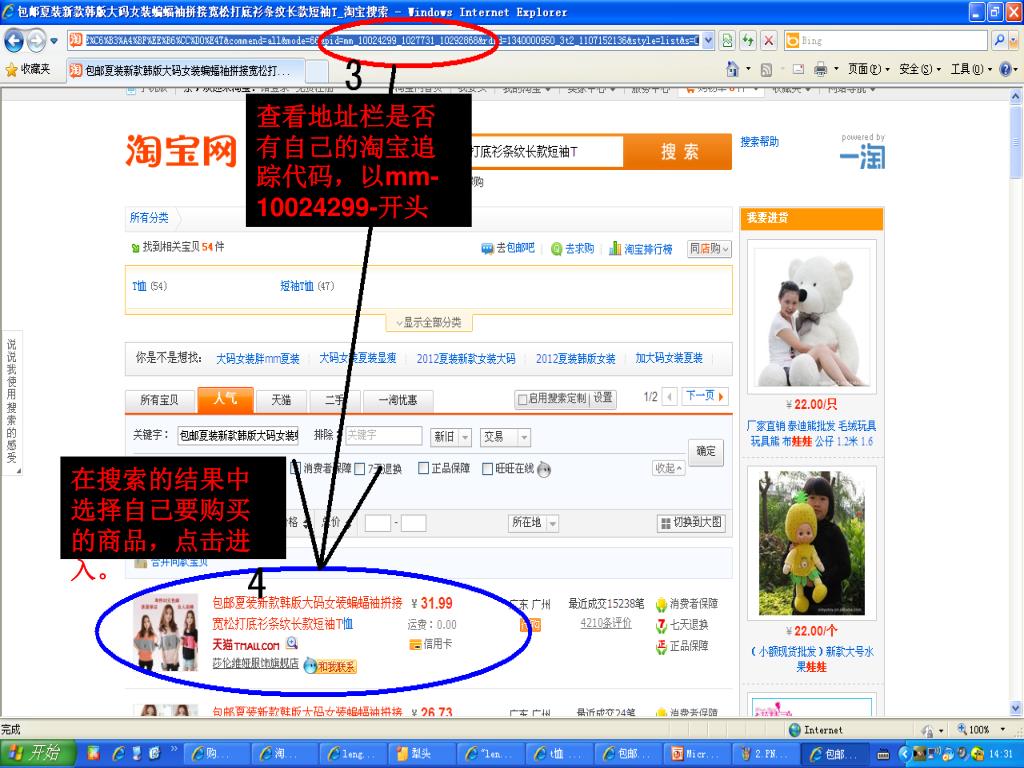Enable the 启用搜索定制 checkbox

tap(522, 399)
